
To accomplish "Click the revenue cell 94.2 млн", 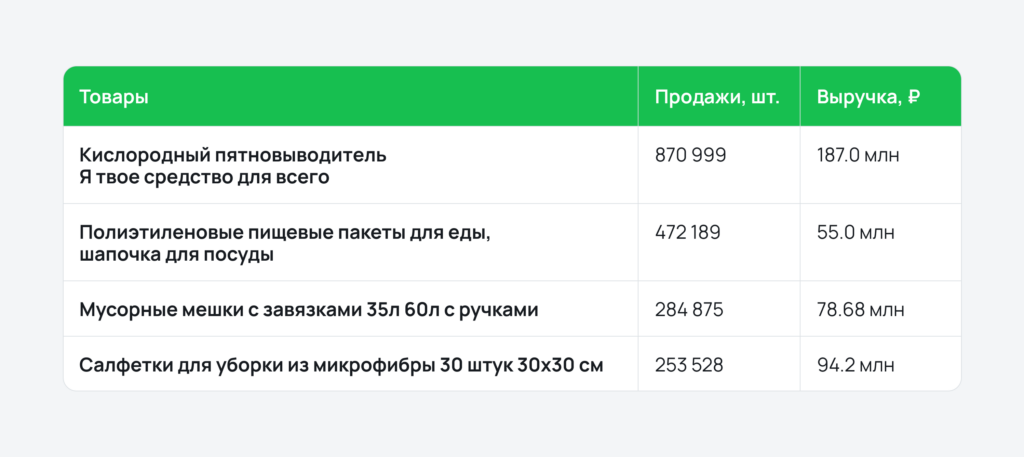I will coord(856,365).
